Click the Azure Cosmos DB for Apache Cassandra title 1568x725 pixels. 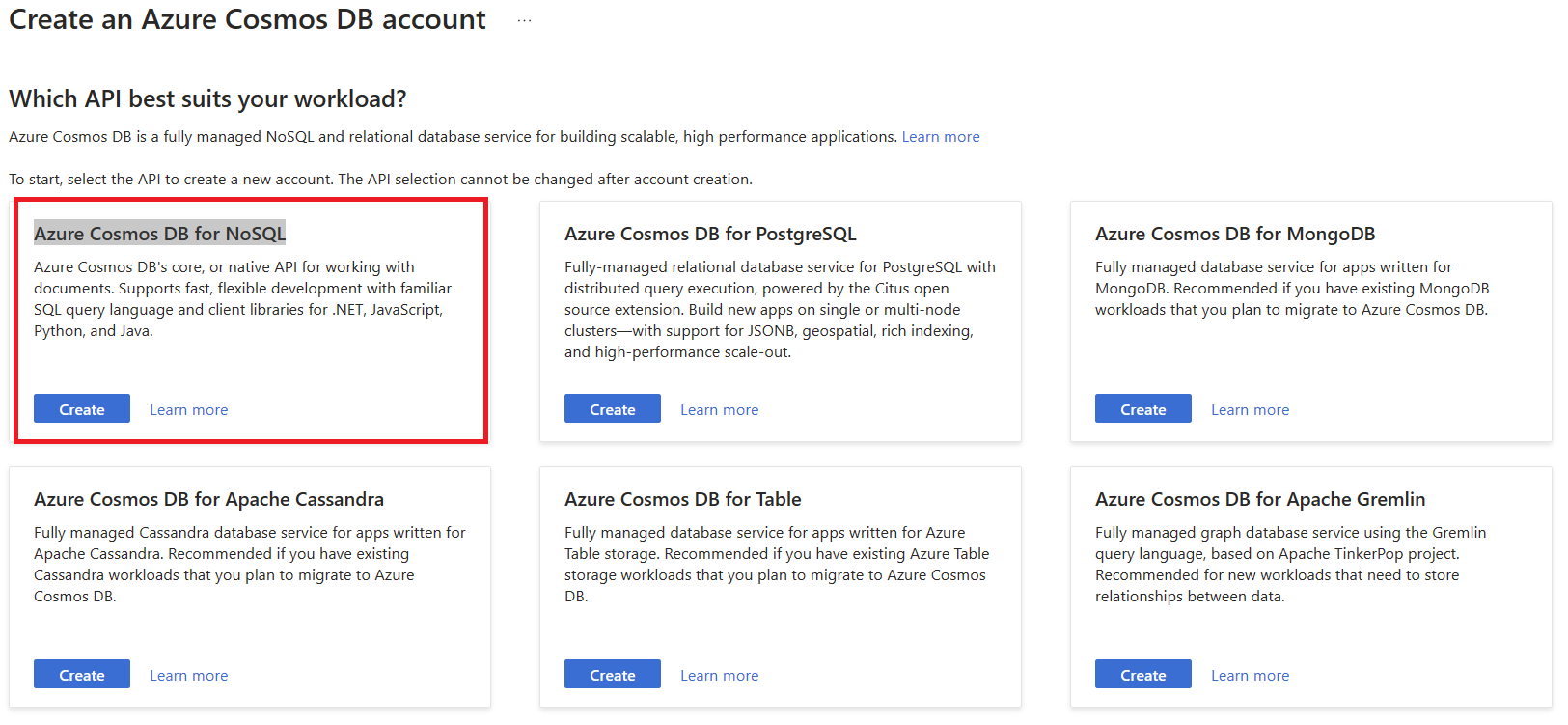208,499
